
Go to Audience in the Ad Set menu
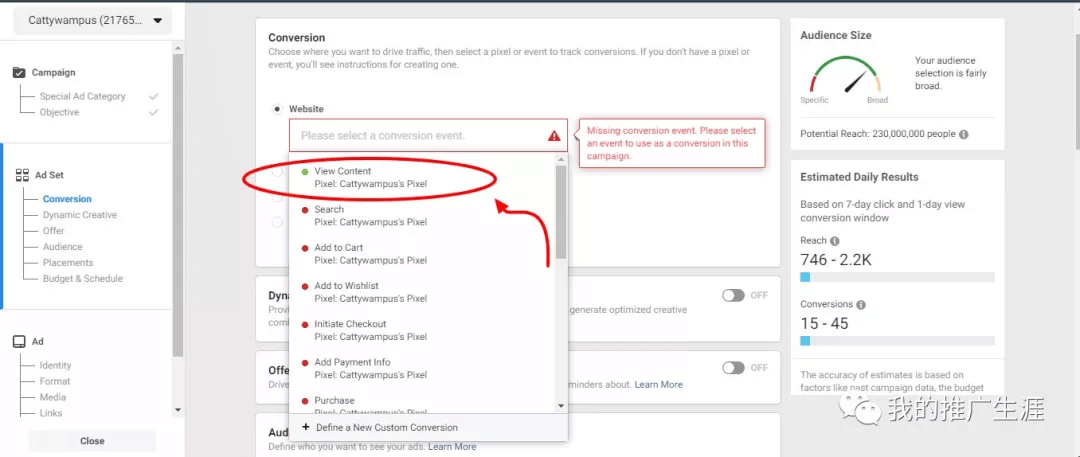click(62, 247)
